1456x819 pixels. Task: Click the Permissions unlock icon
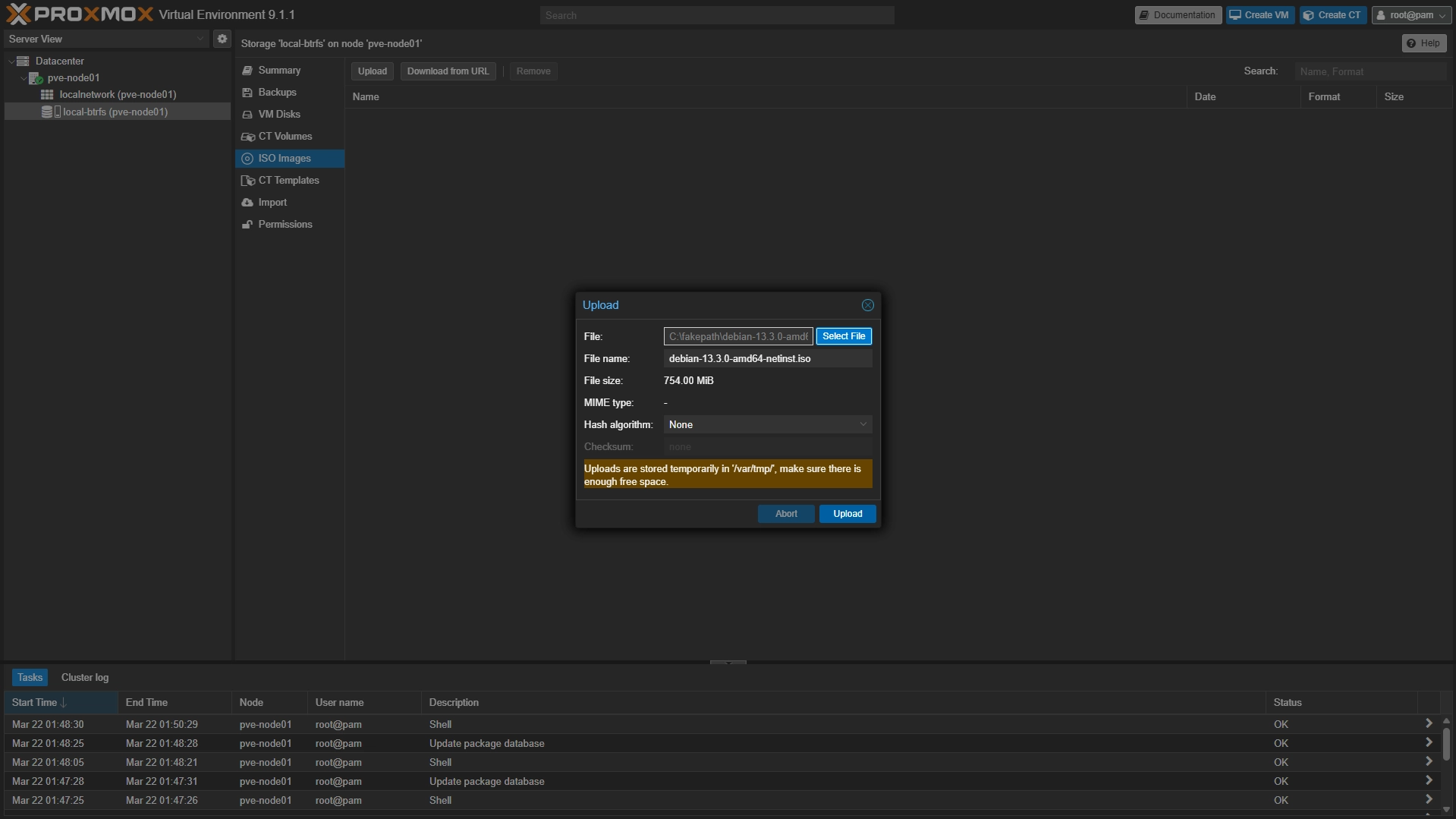click(x=247, y=225)
